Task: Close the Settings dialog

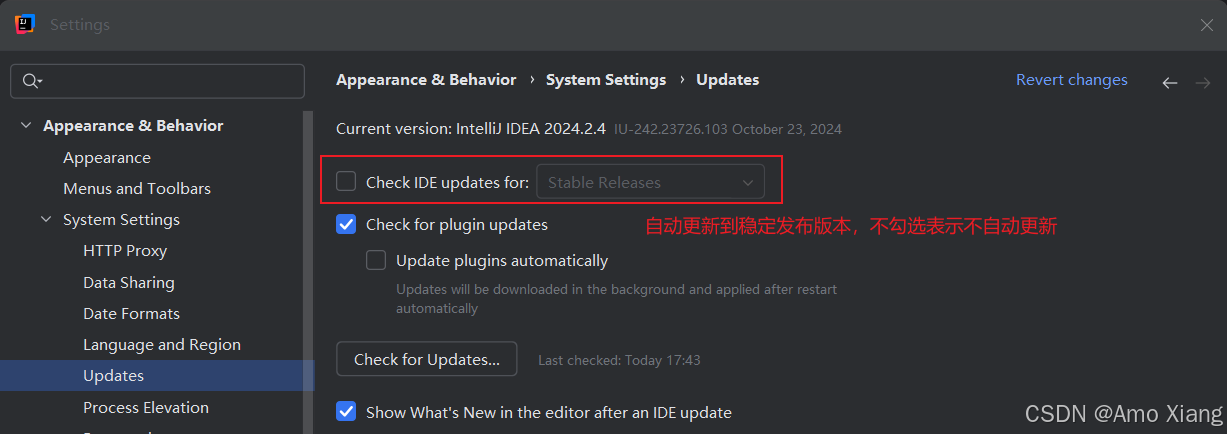Action: point(1207,25)
